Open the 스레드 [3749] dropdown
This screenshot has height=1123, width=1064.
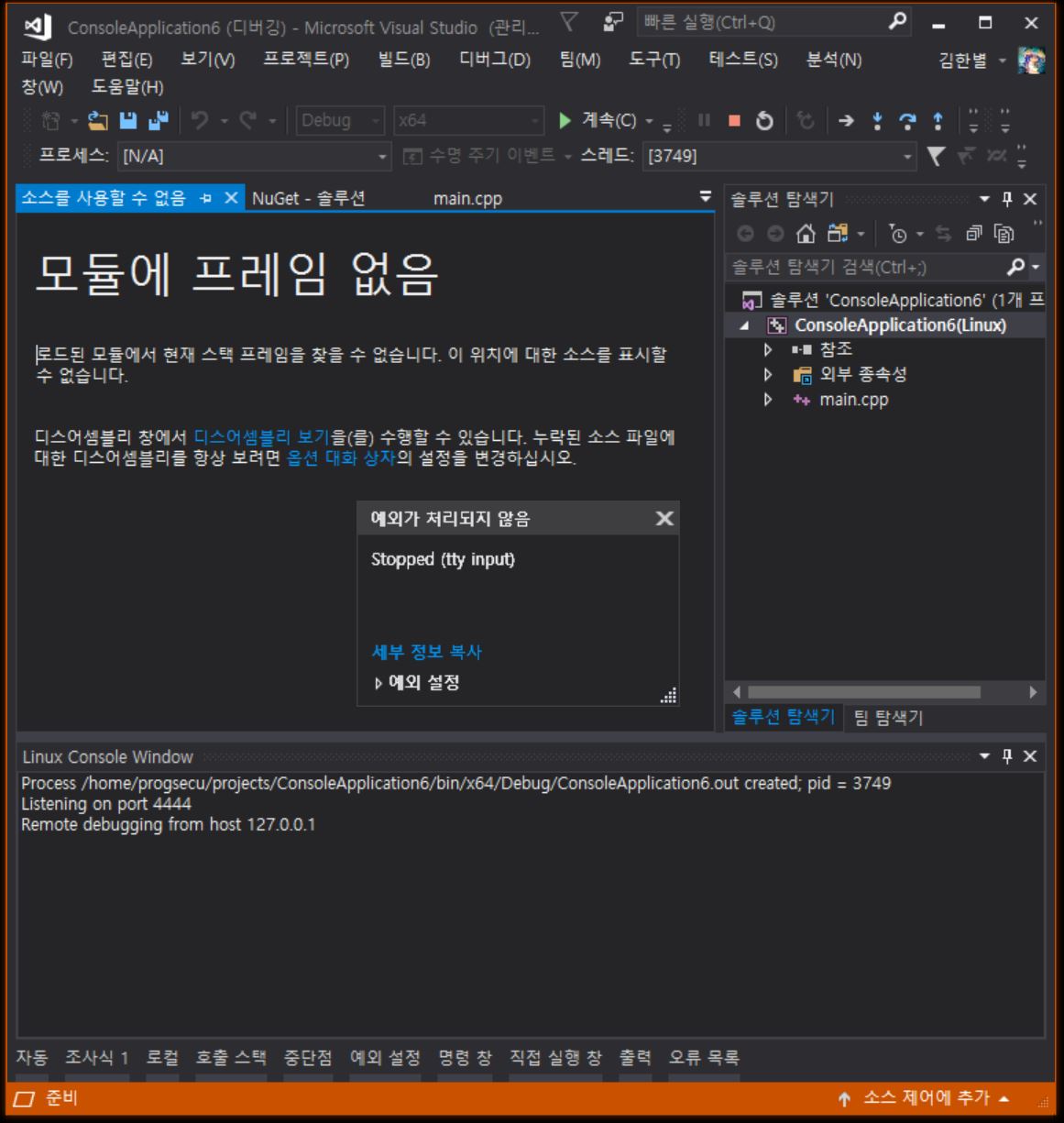[907, 155]
